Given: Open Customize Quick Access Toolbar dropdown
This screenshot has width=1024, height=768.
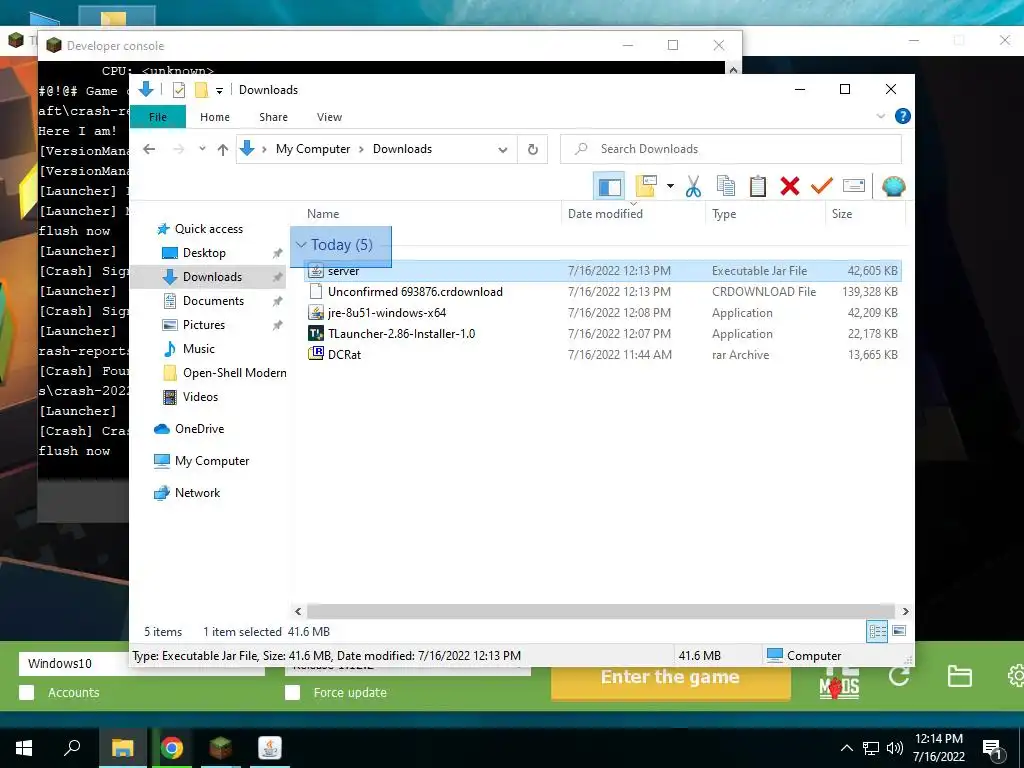Looking at the screenshot, I should click(219, 90).
